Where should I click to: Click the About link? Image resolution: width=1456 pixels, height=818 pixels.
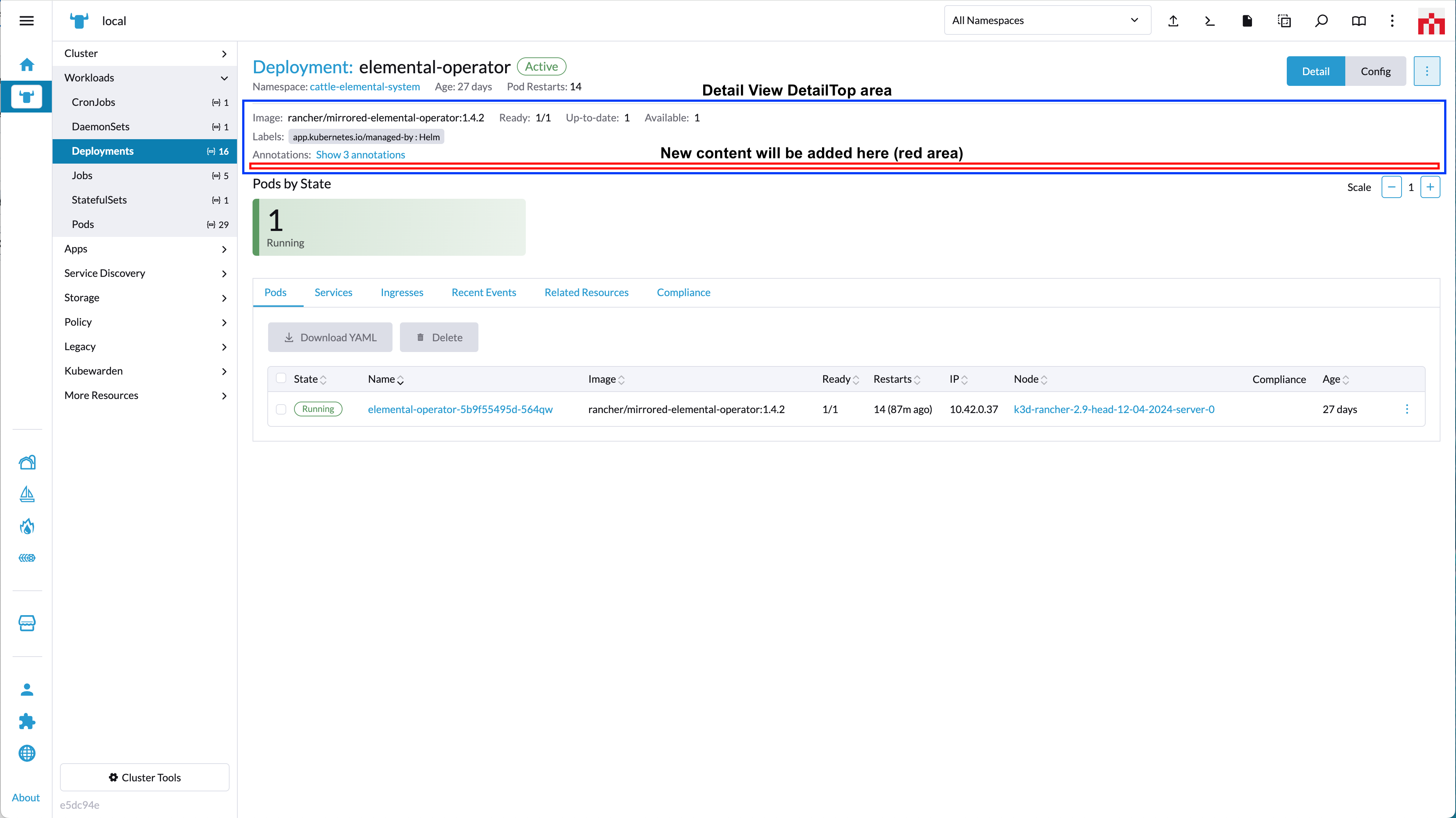point(26,798)
